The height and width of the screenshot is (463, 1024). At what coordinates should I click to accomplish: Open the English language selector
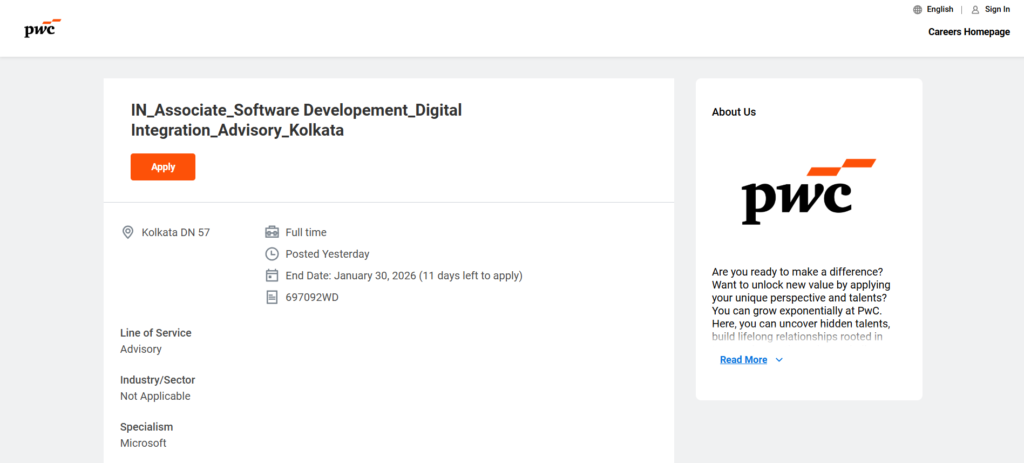coord(939,9)
